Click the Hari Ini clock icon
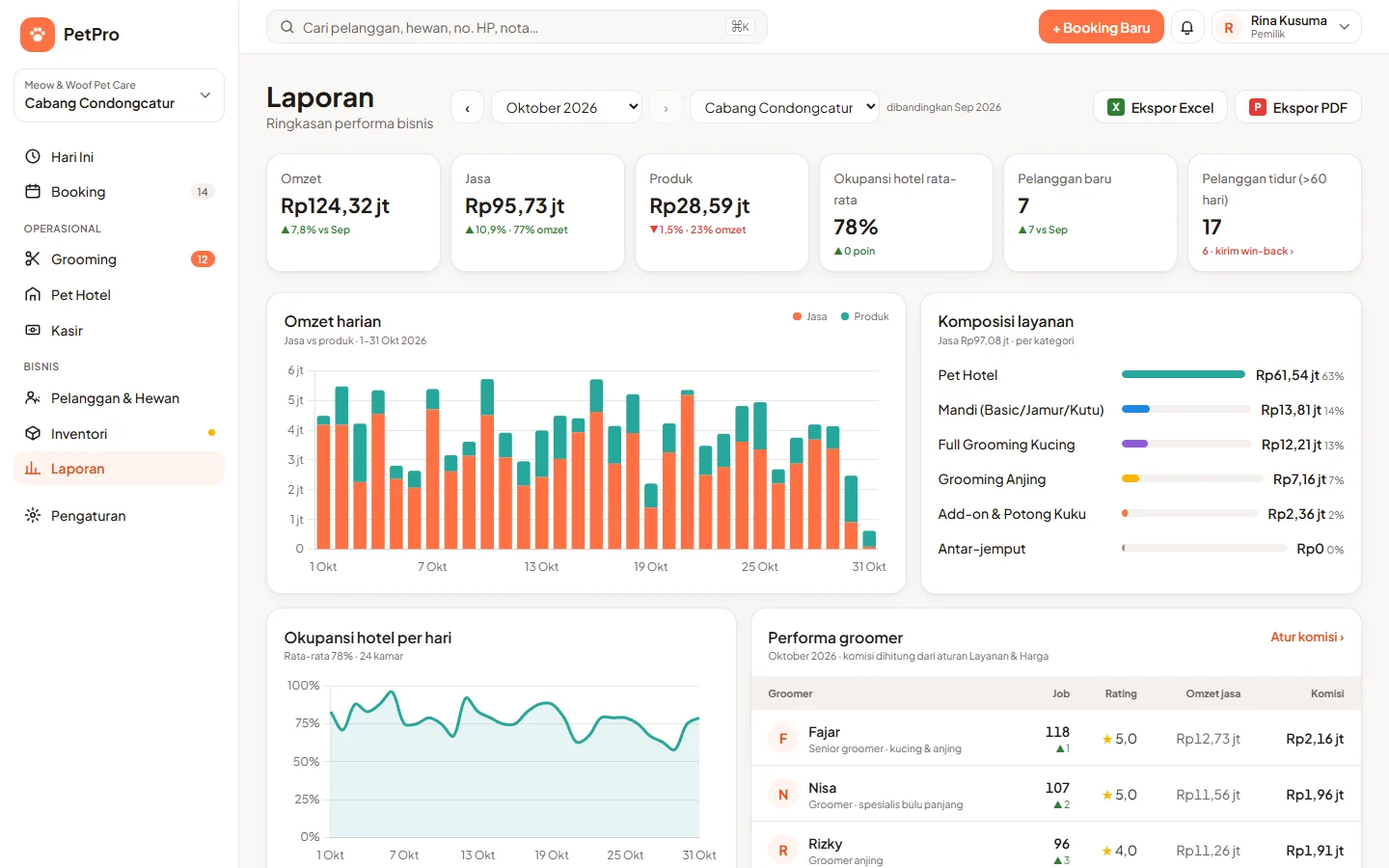The image size is (1389, 868). [x=33, y=156]
